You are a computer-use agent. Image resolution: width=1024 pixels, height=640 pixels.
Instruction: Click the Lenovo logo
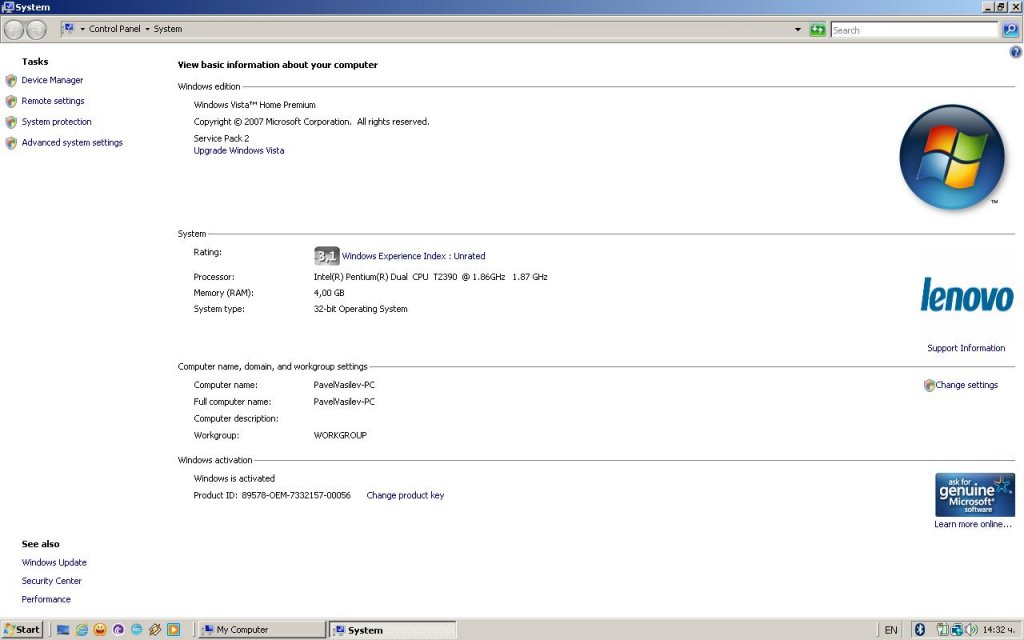967,295
